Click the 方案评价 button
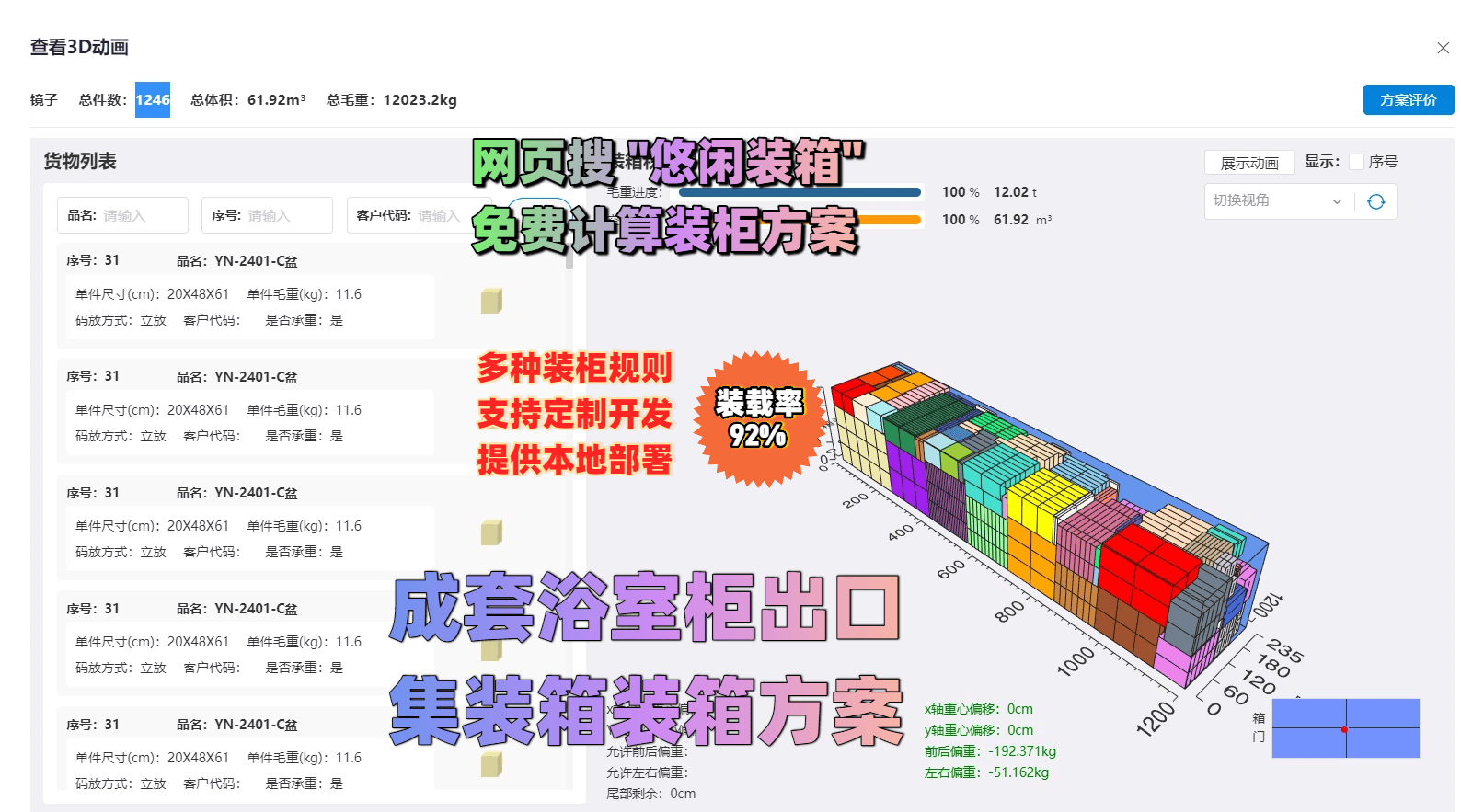1461x812 pixels. coord(1408,100)
